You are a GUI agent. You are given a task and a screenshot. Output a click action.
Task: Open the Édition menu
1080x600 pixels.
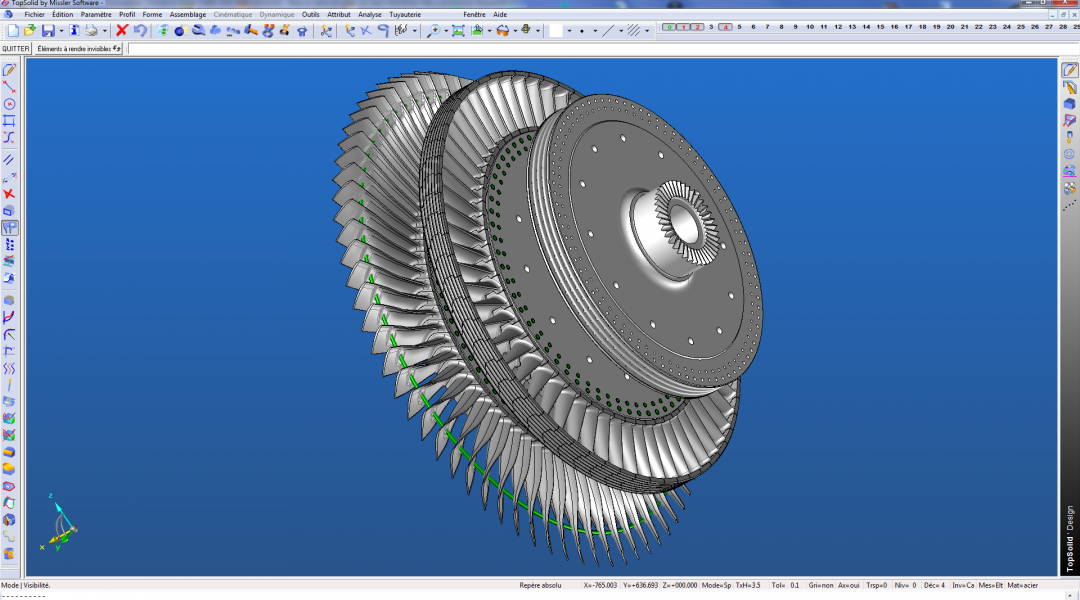point(63,14)
